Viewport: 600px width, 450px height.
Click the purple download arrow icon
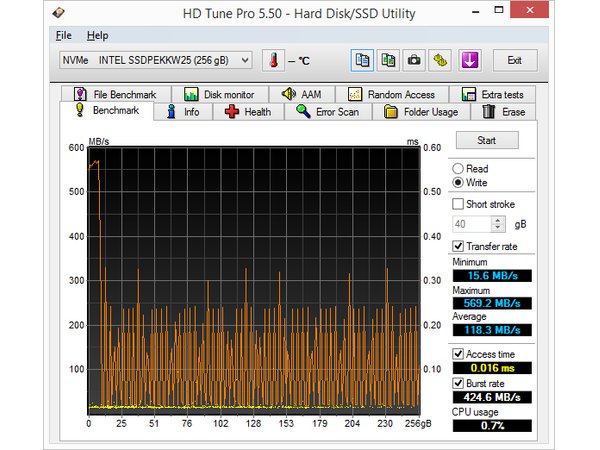coord(470,60)
